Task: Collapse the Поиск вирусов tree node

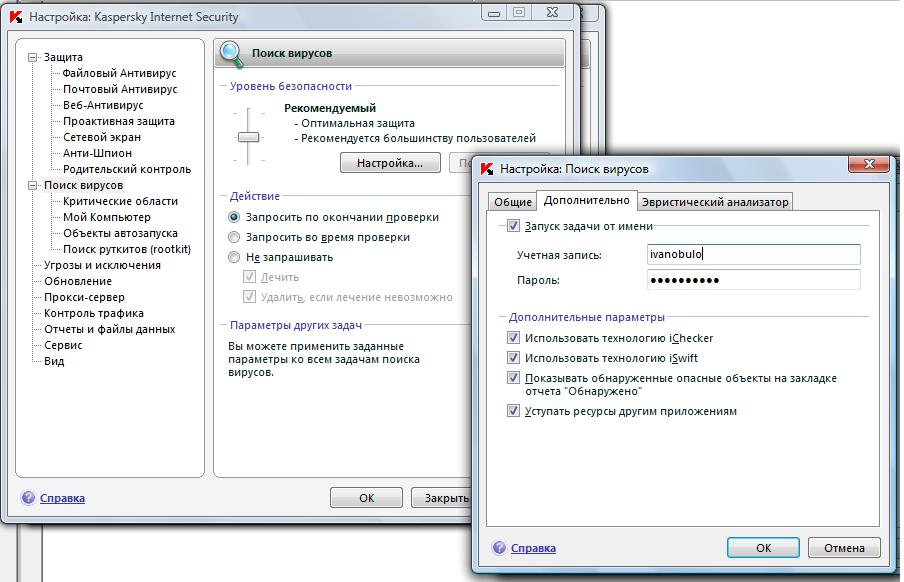Action: click(33, 185)
